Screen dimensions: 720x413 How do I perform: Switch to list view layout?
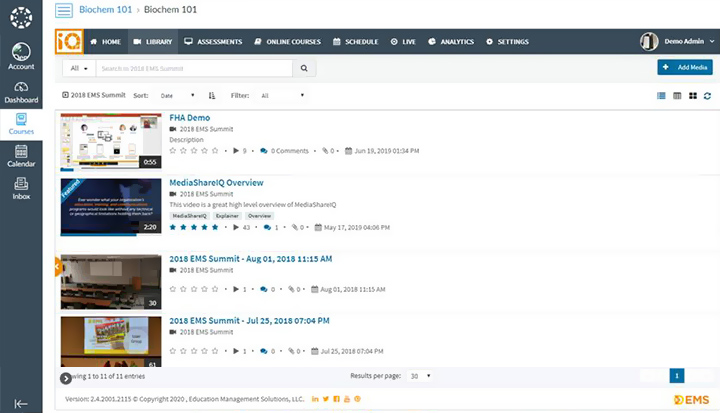click(x=661, y=96)
